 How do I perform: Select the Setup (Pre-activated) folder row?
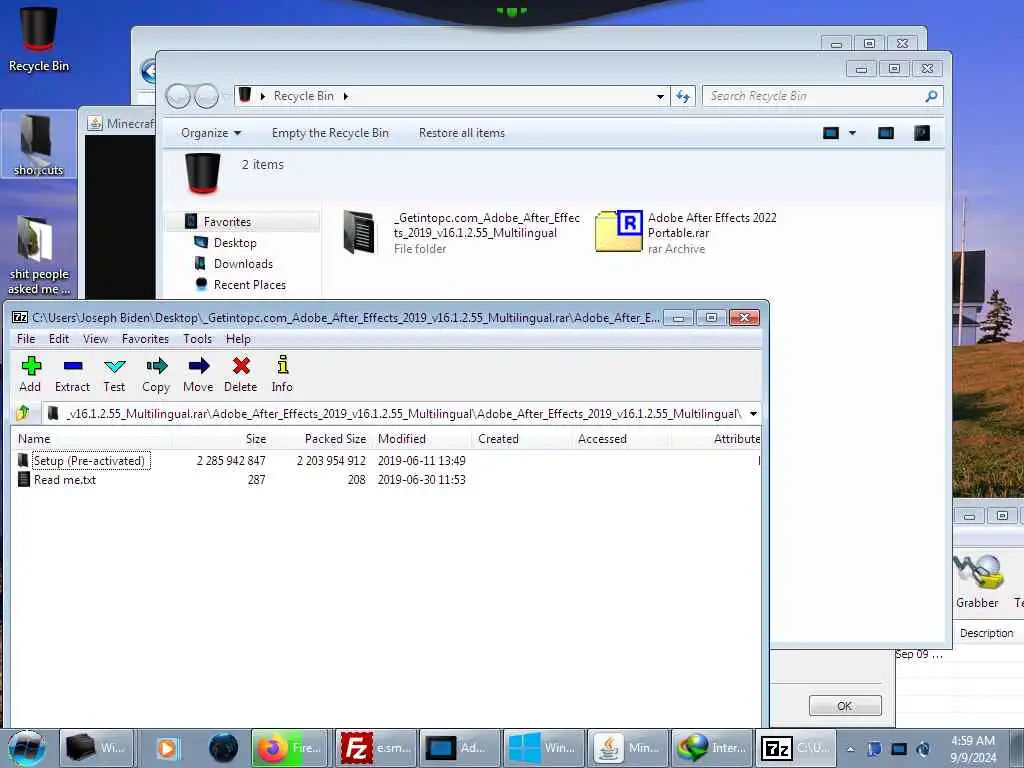click(x=385, y=460)
